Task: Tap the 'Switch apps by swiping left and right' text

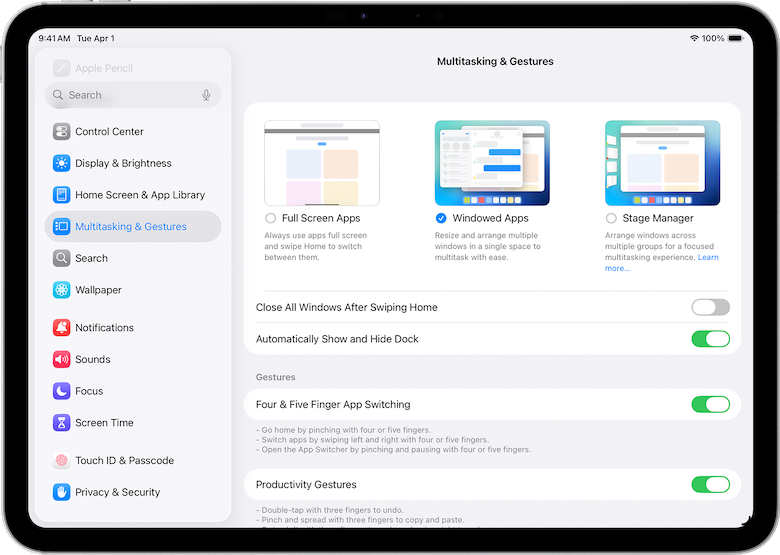Action: (x=373, y=440)
